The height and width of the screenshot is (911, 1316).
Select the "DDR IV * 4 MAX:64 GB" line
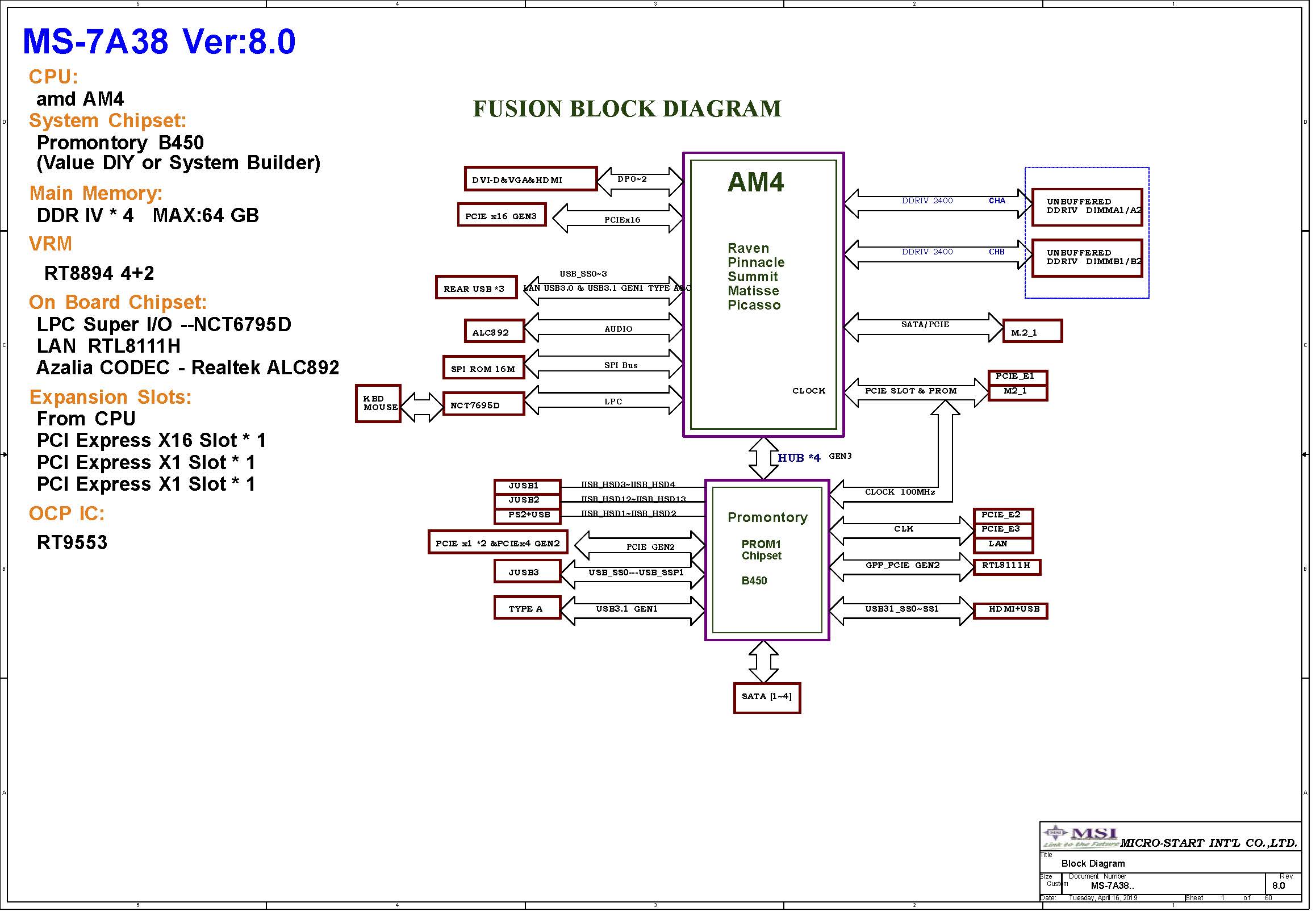coord(148,215)
